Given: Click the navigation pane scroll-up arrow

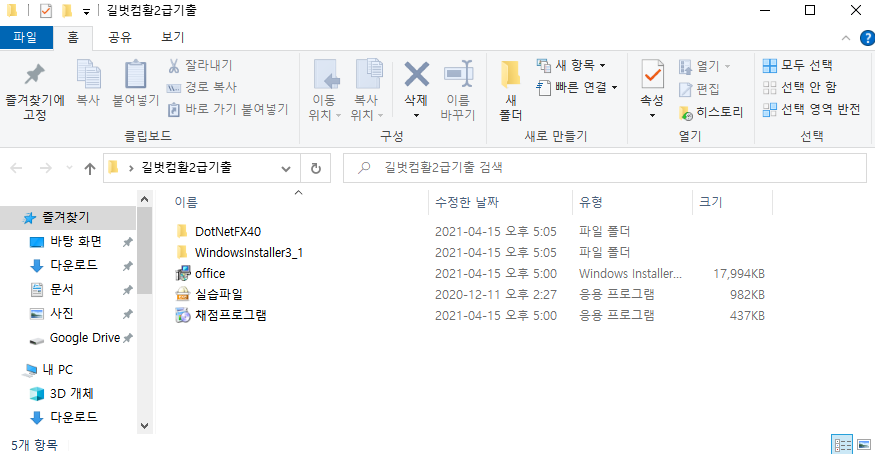Looking at the screenshot, I should coord(145,199).
